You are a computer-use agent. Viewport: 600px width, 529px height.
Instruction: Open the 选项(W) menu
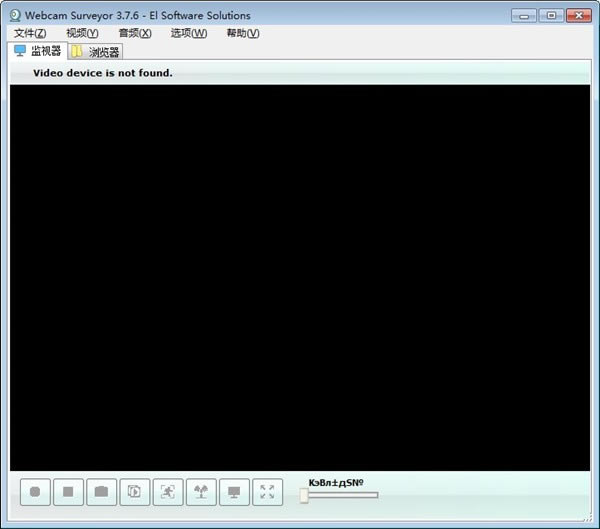(x=189, y=33)
